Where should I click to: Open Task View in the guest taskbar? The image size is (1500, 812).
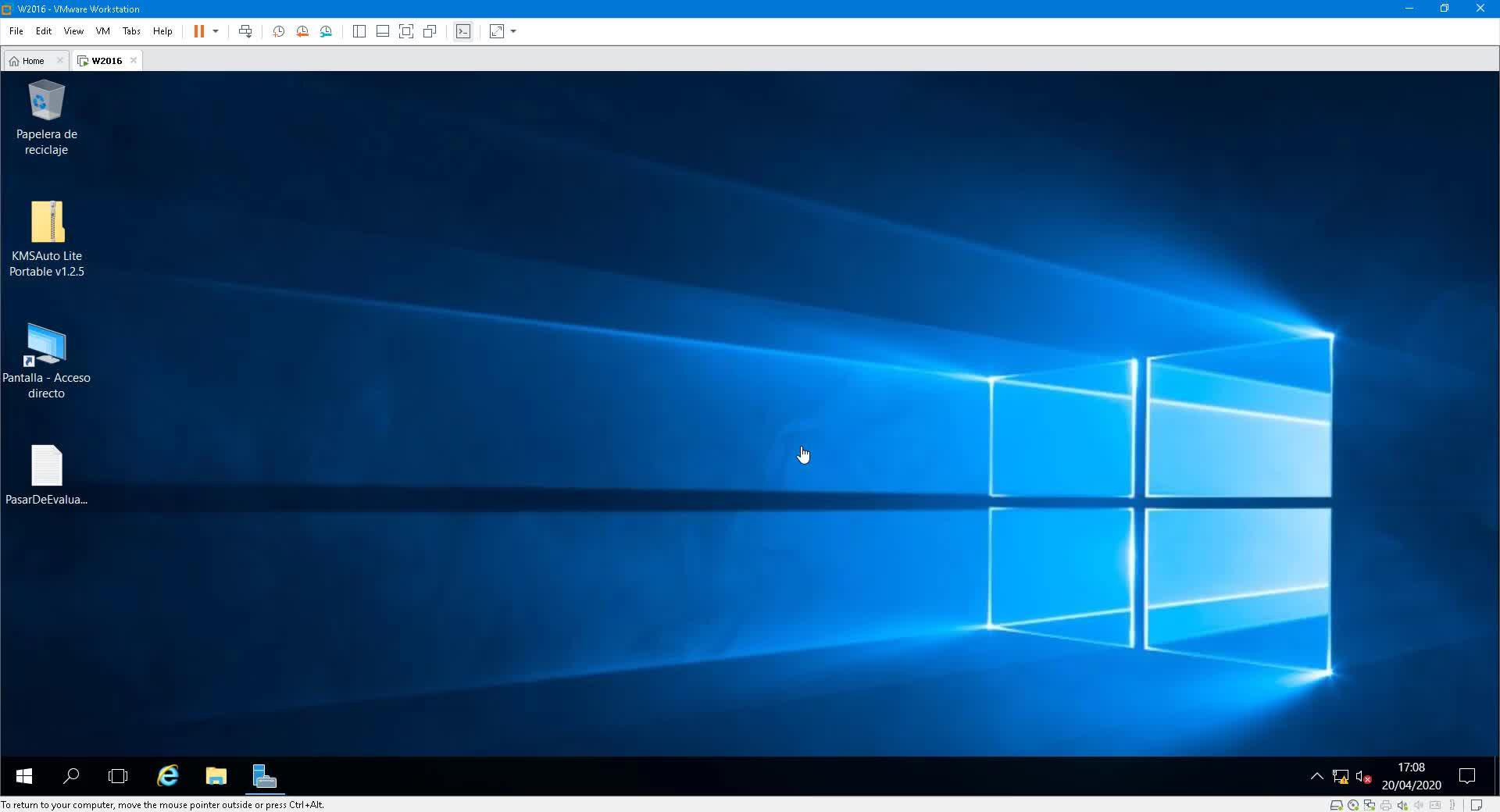[118, 776]
